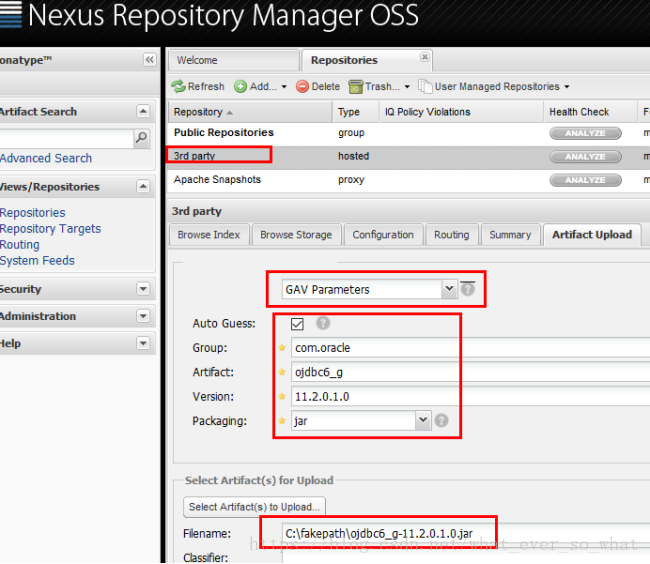
Task: Click help icon next to Auto Guess
Action: (x=323, y=323)
